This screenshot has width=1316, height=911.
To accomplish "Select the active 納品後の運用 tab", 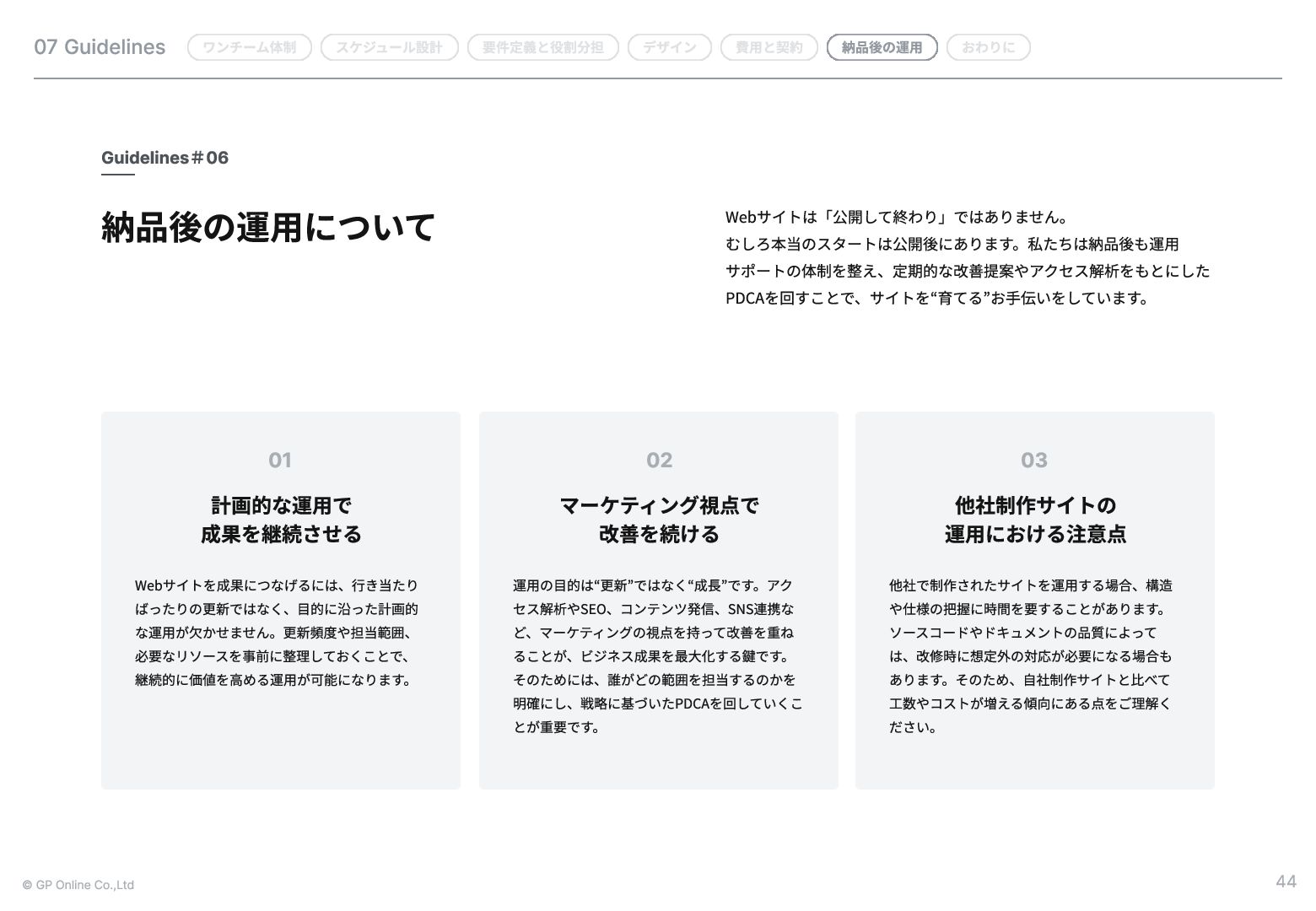I will tap(882, 47).
